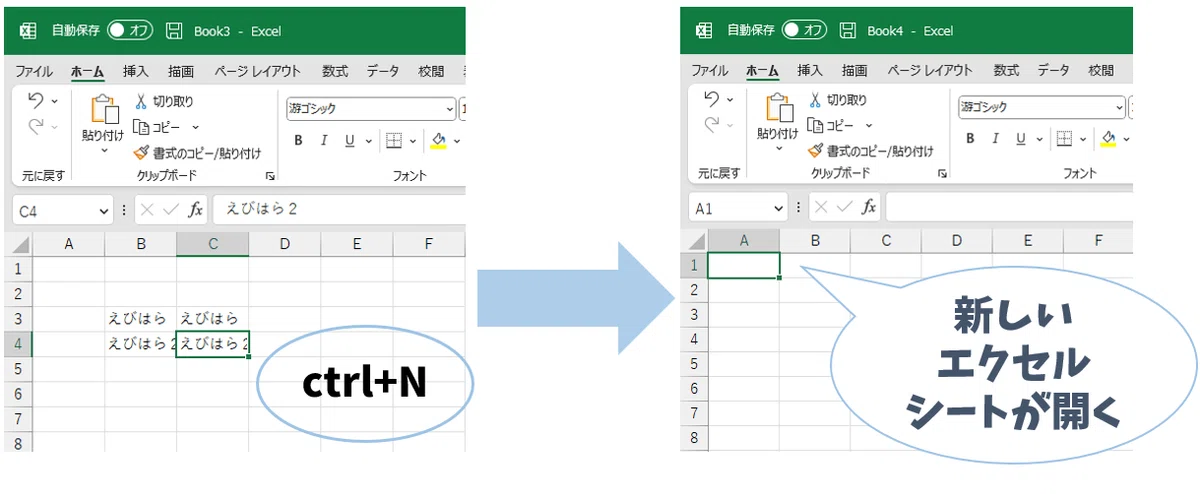The height and width of the screenshot is (494, 1200).
Task: Click Undo icon in Book4 window
Action: point(712,98)
